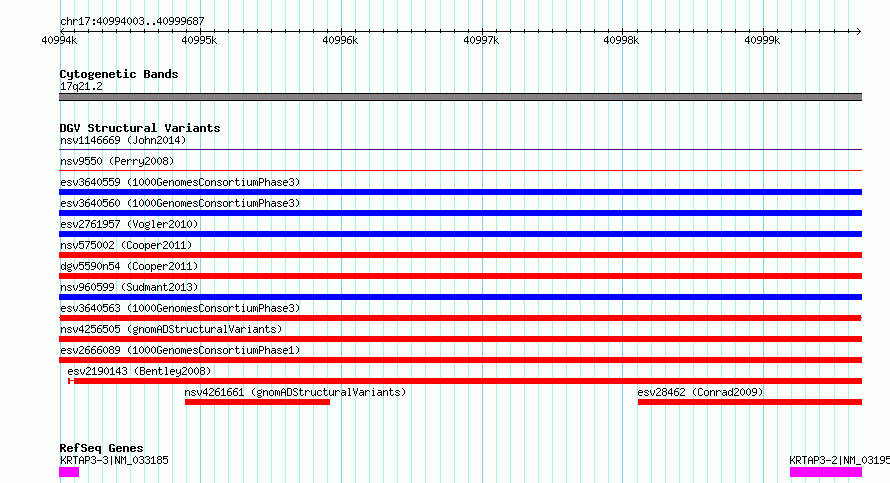
Task: Click the Cytogenetic Bands track title
Action: pos(119,74)
